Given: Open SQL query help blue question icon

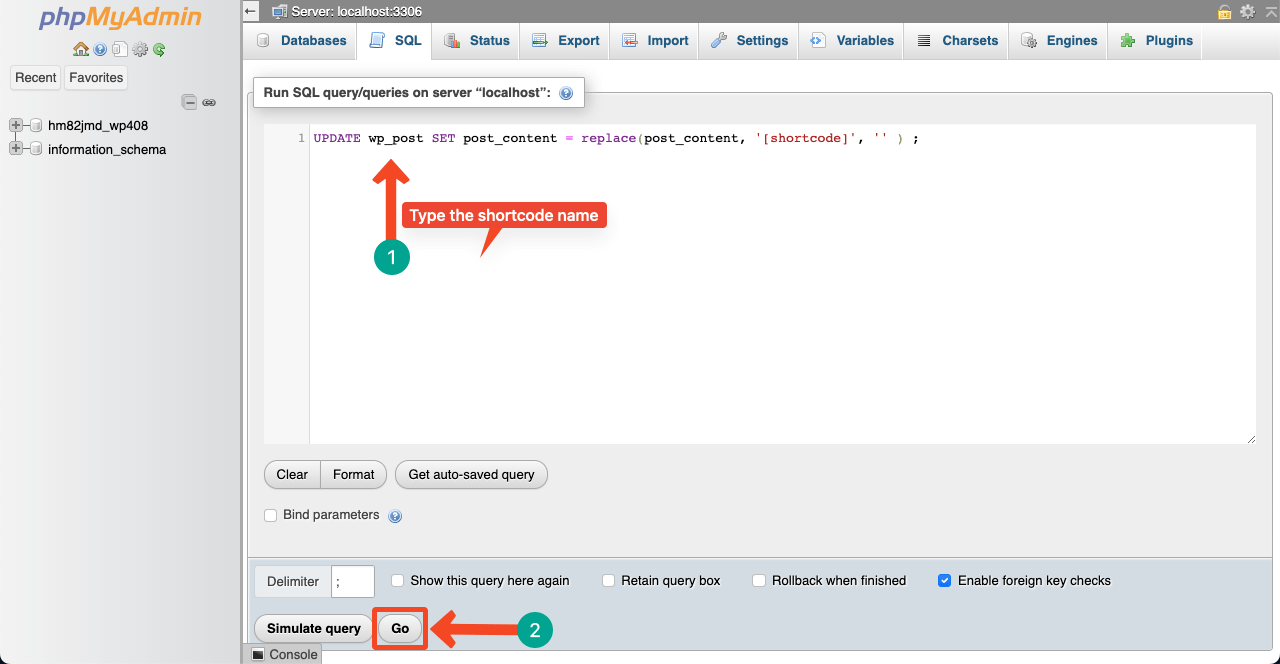Looking at the screenshot, I should coord(566,93).
